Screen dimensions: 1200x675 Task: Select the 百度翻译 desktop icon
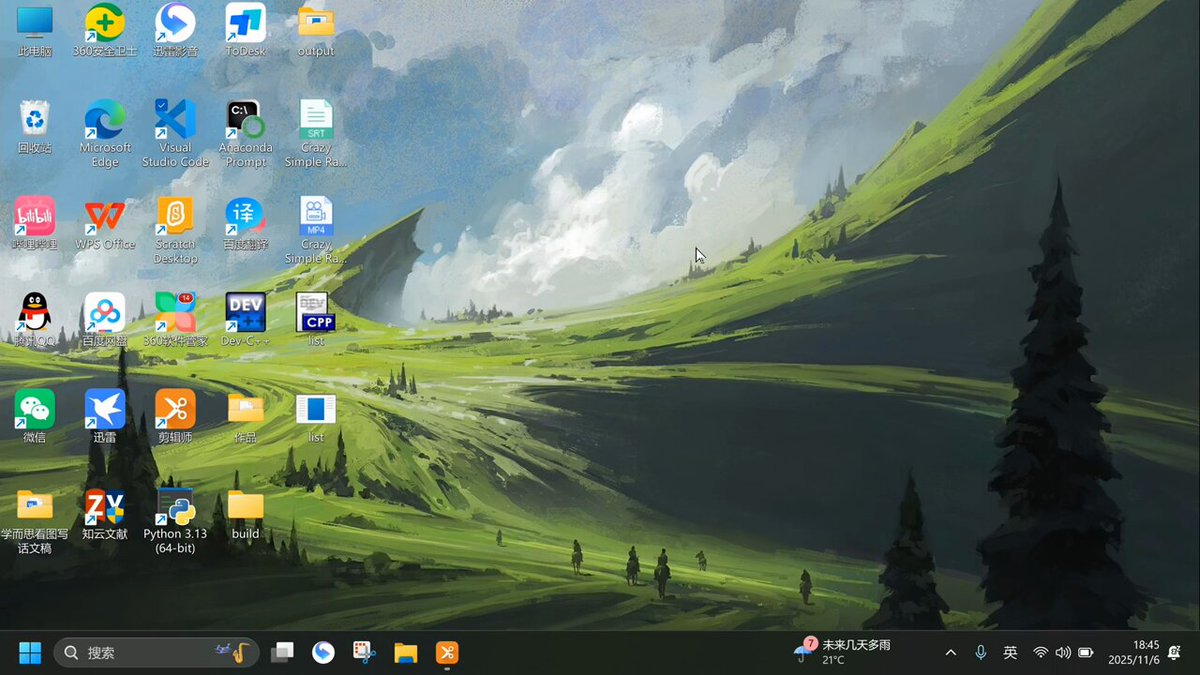[246, 223]
